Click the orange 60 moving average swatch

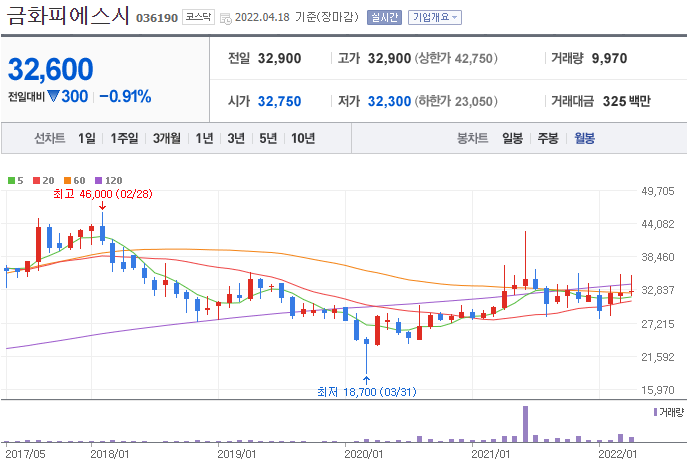click(x=67, y=181)
